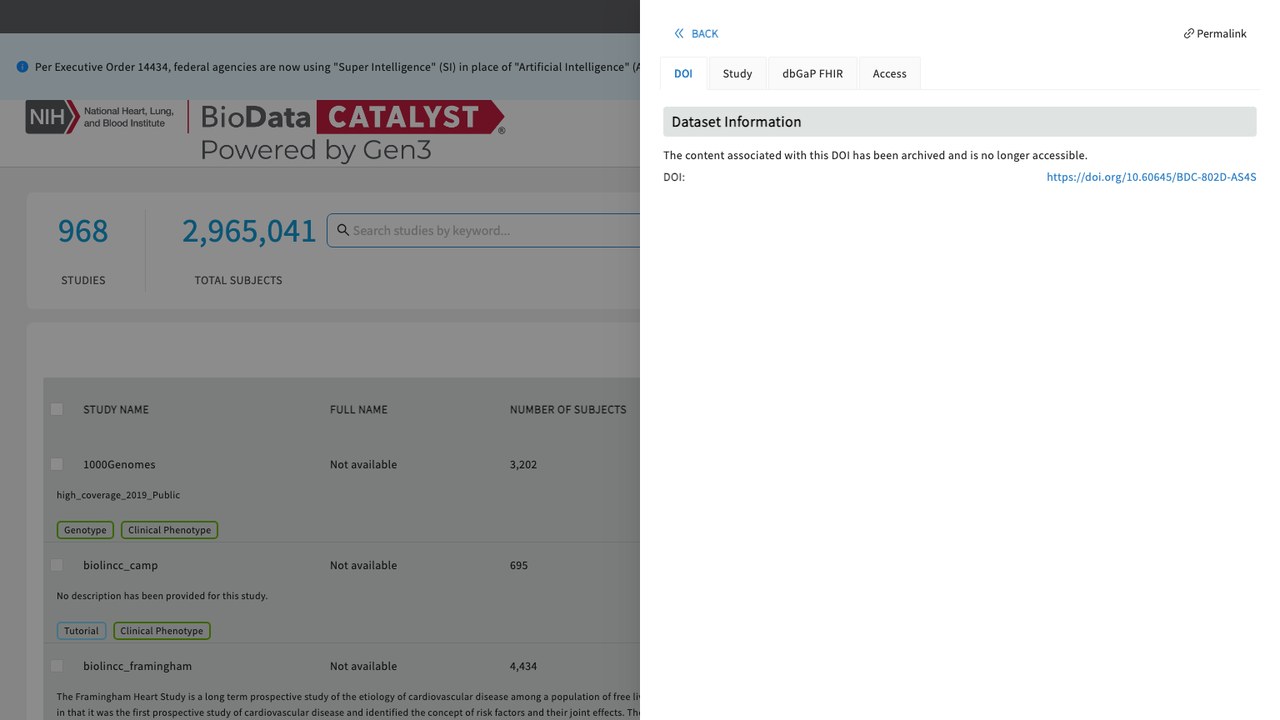The height and width of the screenshot is (720, 1280).
Task: Switch to the DOI tab
Action: pos(683,74)
